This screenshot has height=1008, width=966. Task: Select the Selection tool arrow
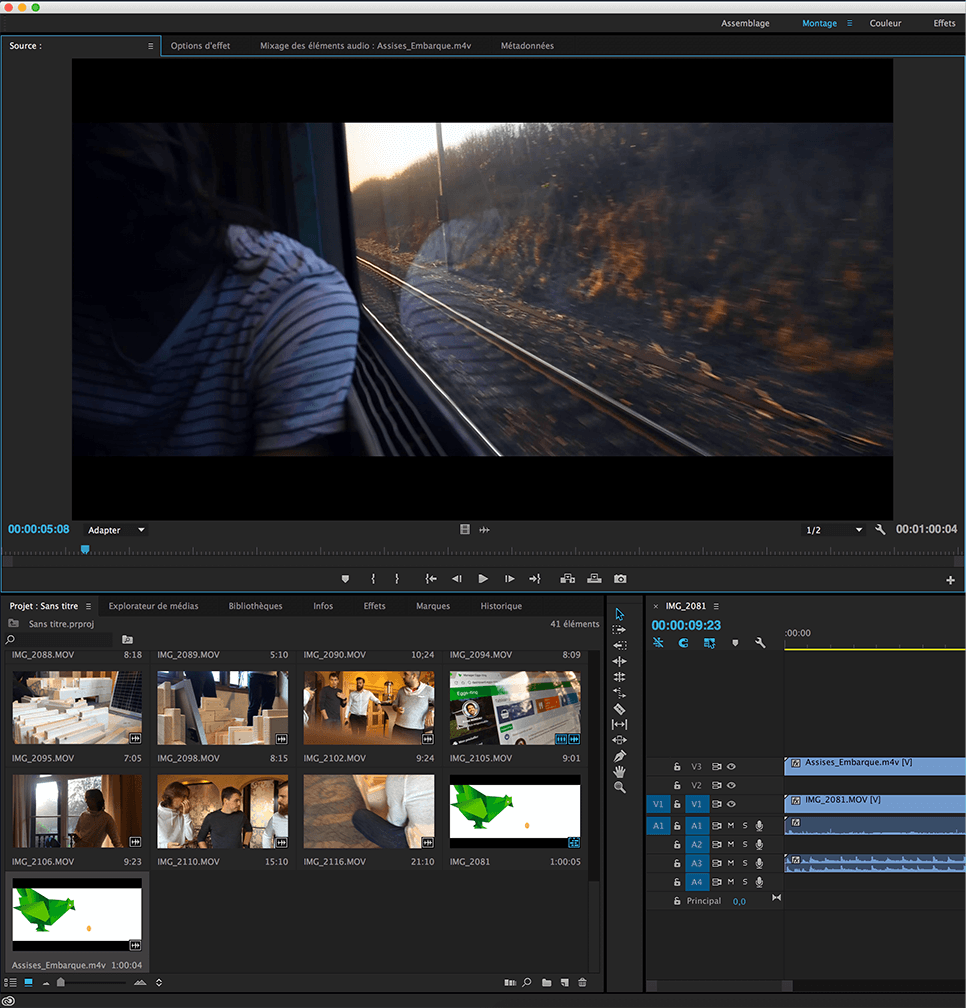click(x=620, y=614)
